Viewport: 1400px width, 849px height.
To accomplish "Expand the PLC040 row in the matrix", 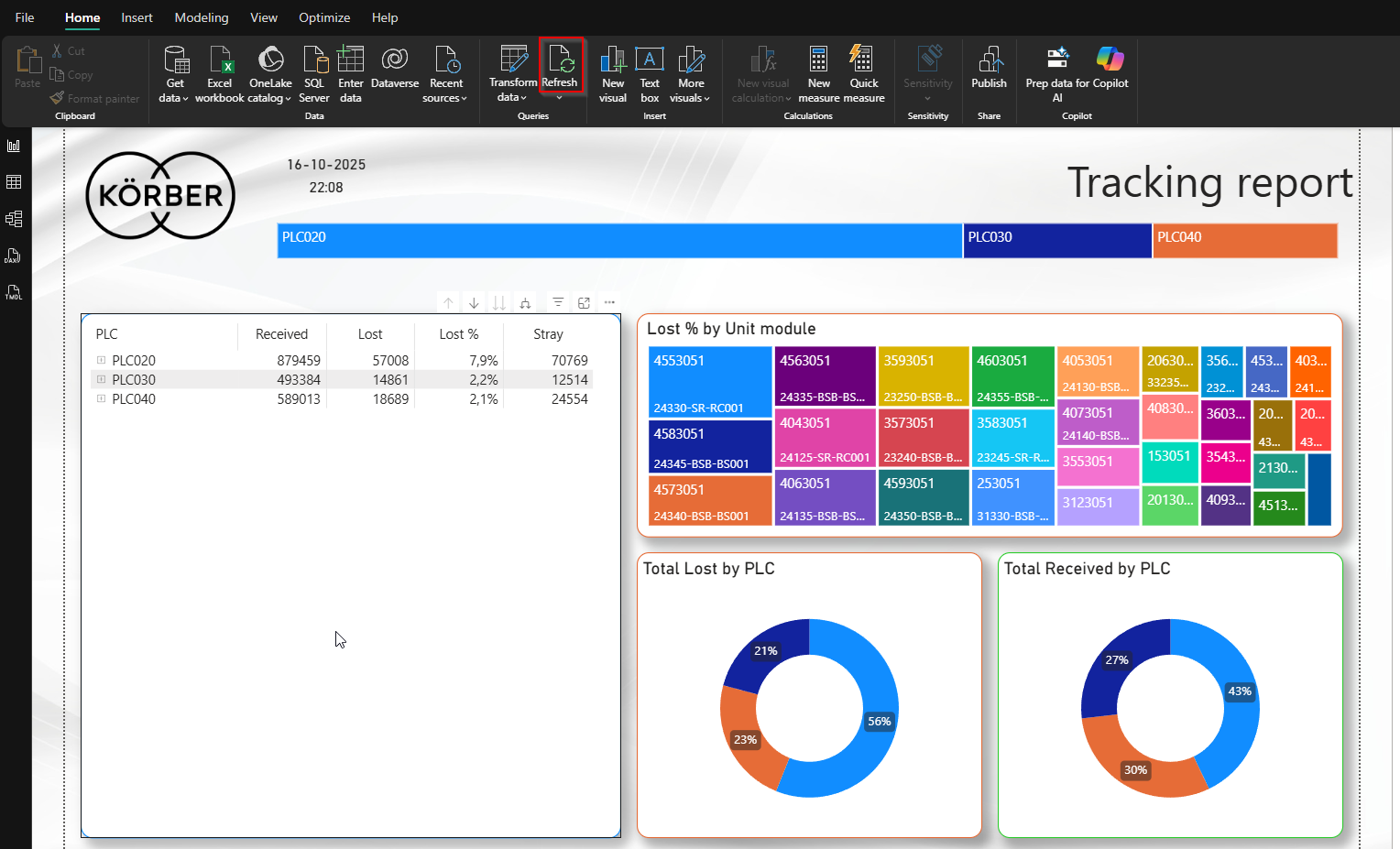I will click(102, 399).
